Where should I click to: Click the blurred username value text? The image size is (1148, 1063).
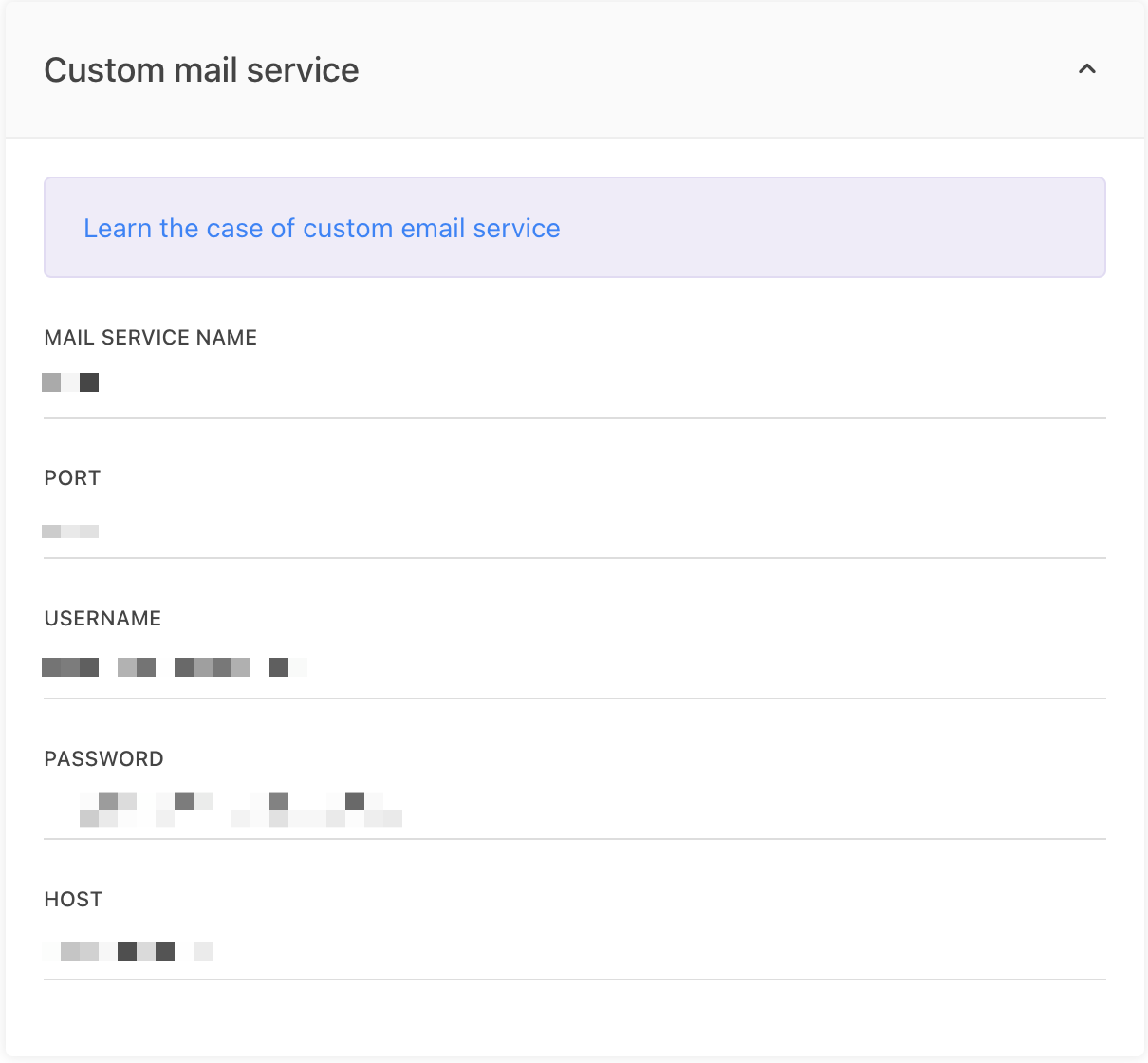pyautogui.click(x=174, y=667)
